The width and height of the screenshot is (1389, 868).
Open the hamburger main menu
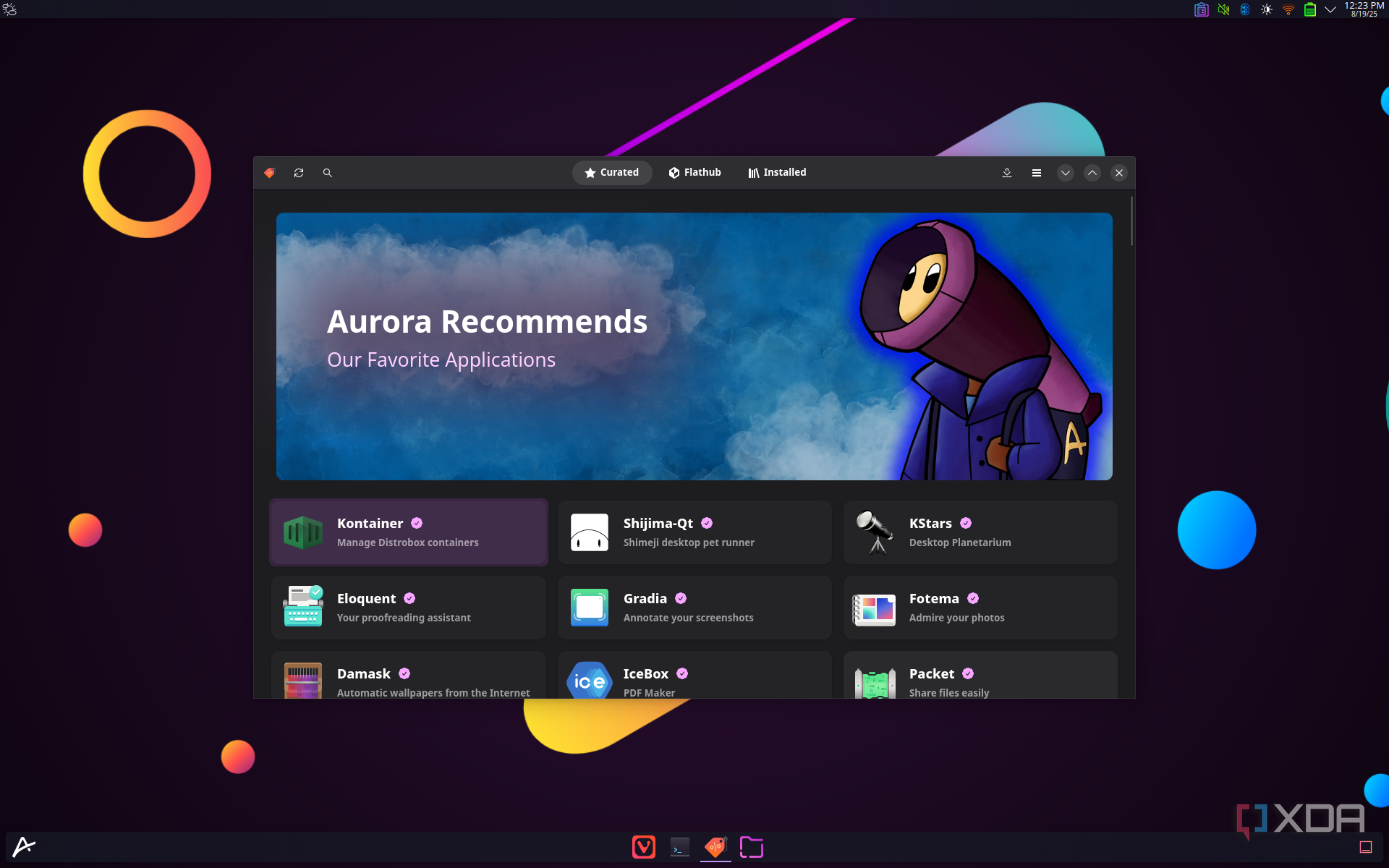1037,173
